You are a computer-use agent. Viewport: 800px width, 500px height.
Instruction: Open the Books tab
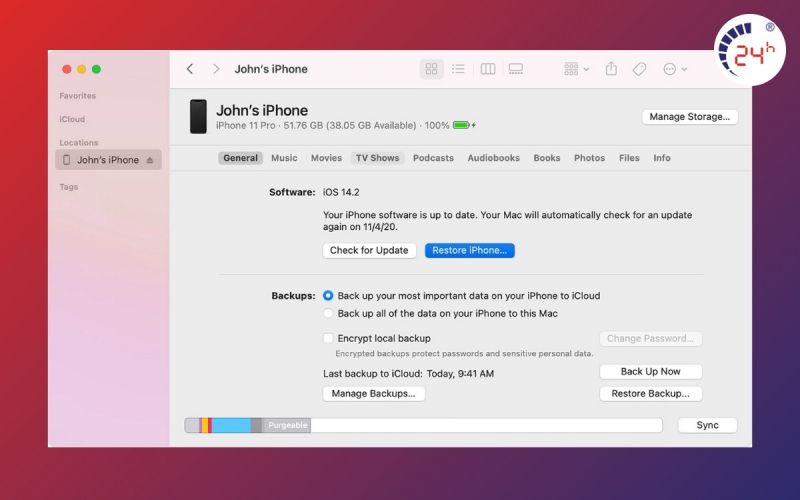547,158
